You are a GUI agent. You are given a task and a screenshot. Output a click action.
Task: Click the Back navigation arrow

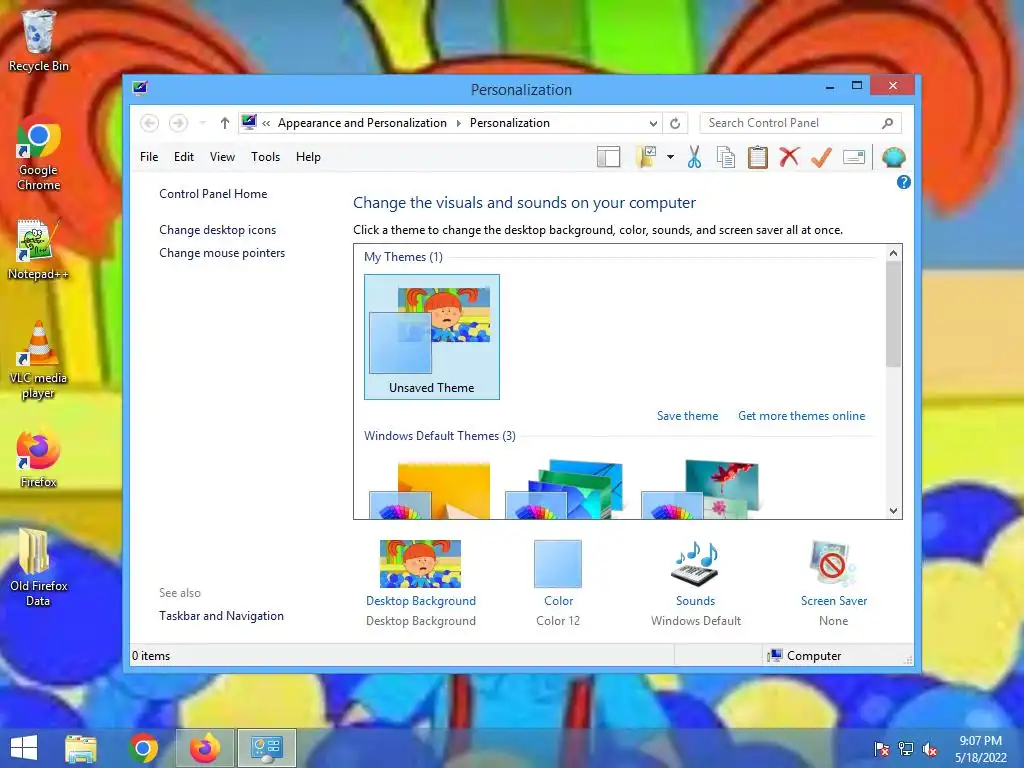point(150,123)
